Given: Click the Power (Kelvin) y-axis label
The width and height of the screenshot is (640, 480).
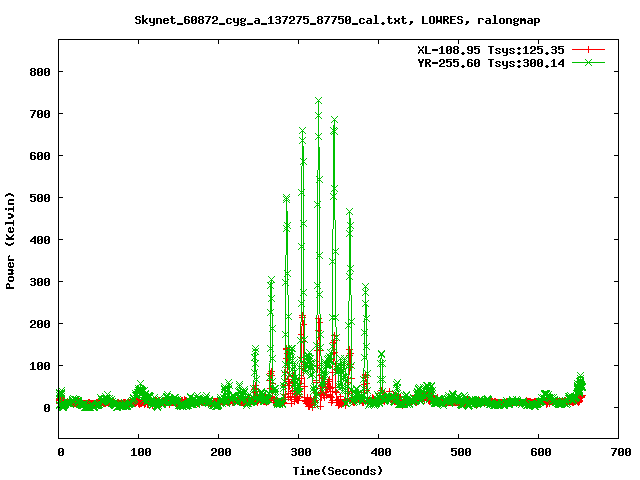Looking at the screenshot, I should pyautogui.click(x=10, y=241).
